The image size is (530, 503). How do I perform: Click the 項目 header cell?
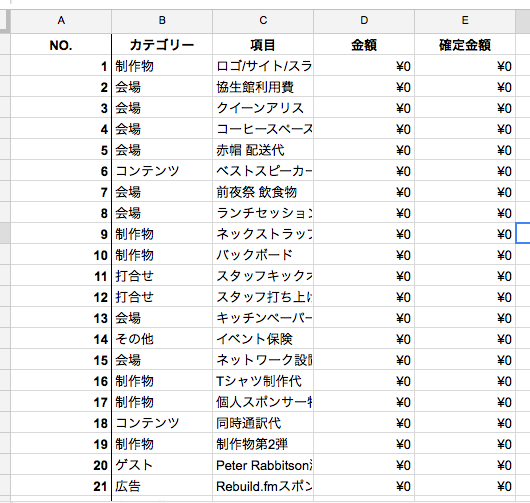click(263, 44)
